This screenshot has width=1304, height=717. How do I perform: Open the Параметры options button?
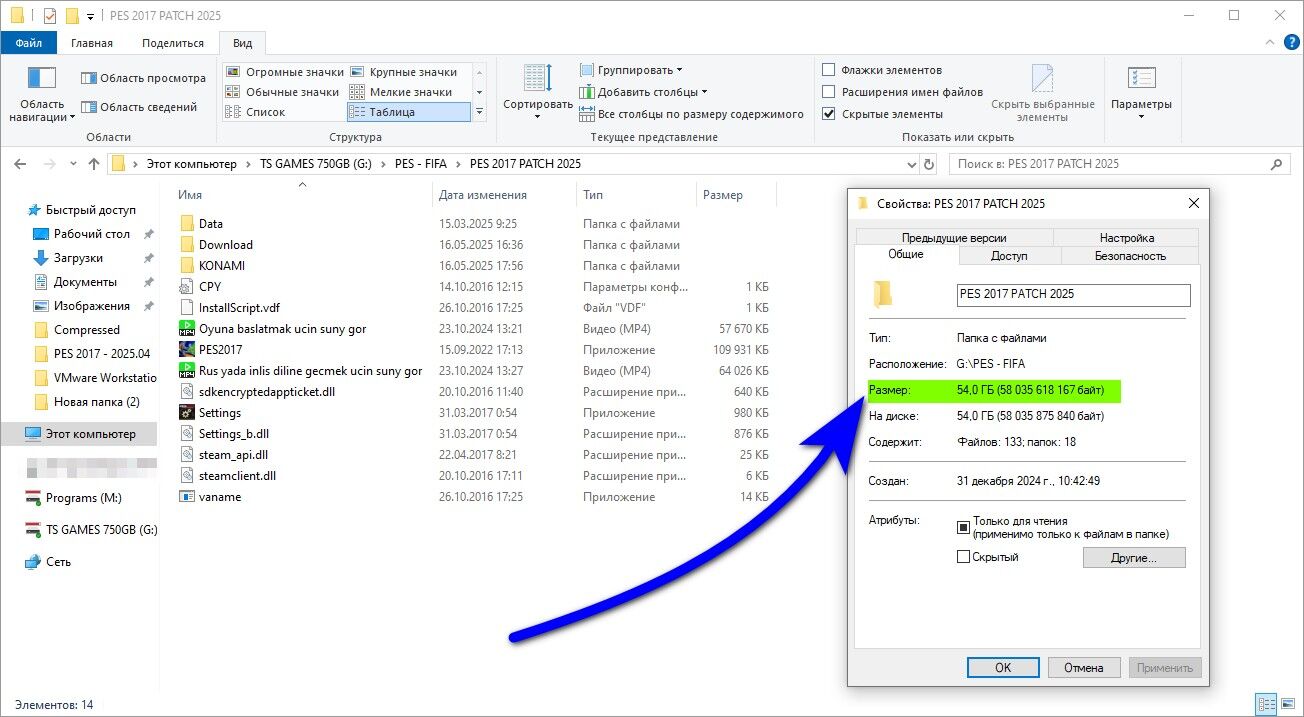click(x=1141, y=94)
